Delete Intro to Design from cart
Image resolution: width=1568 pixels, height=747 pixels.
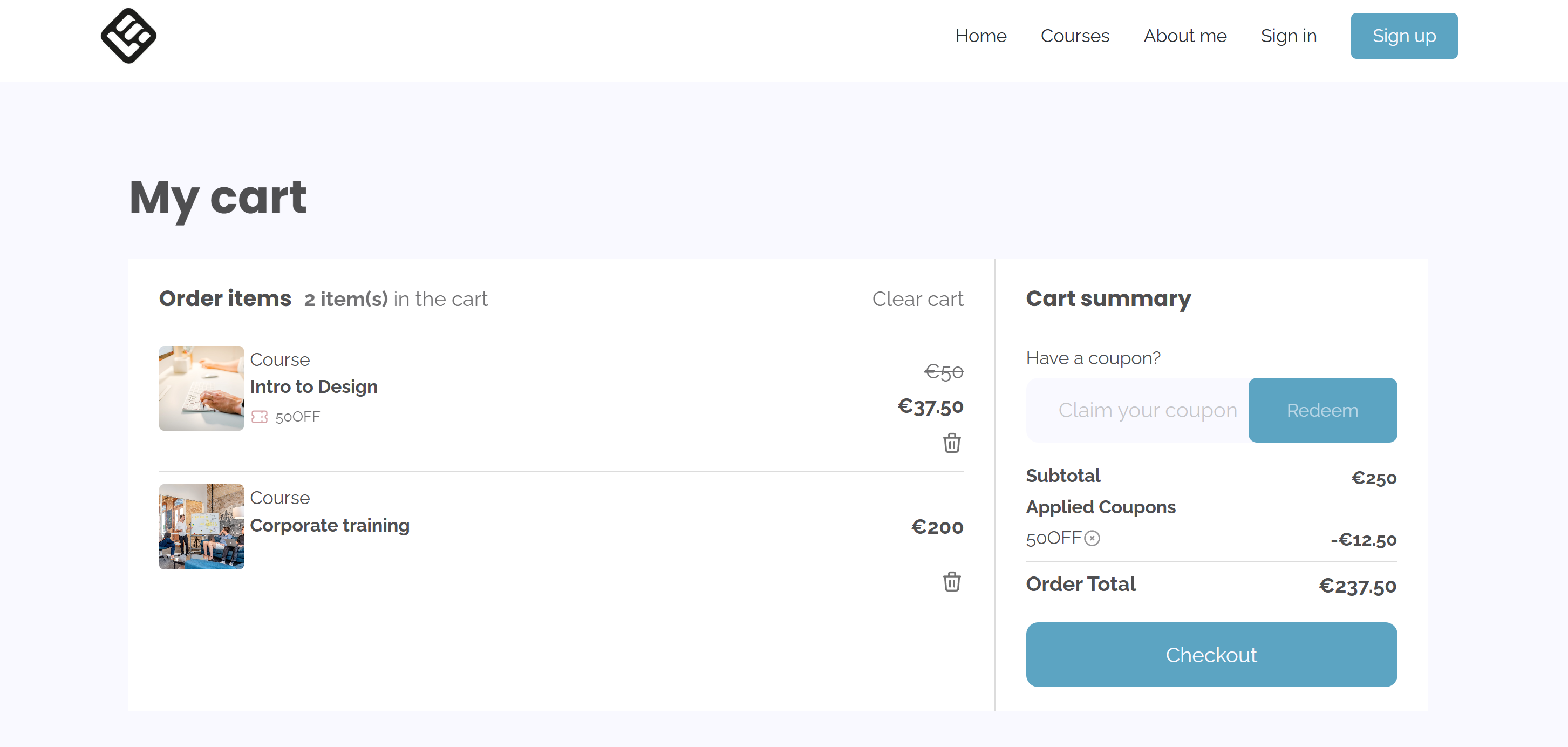pyautogui.click(x=951, y=443)
